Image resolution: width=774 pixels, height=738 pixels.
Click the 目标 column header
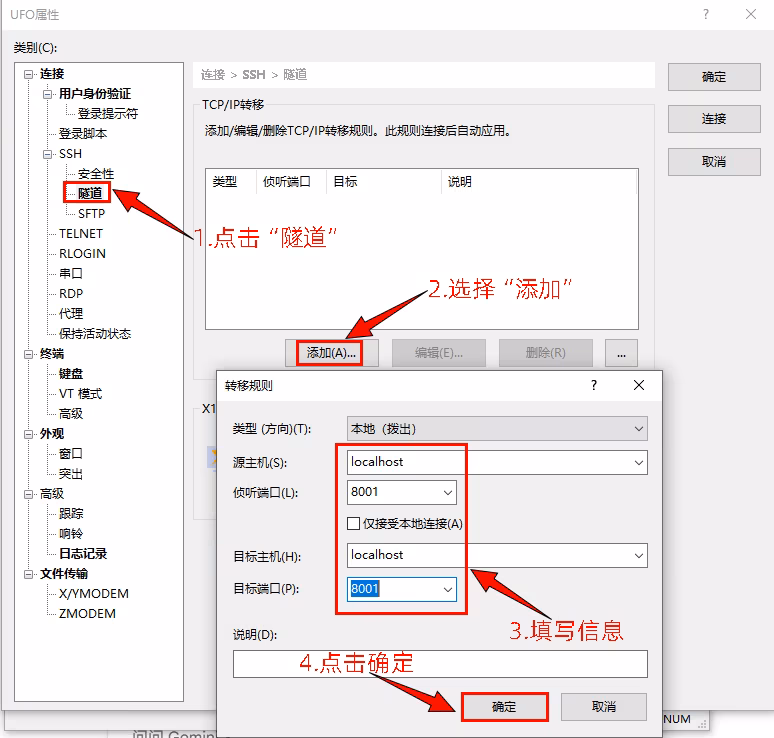[x=384, y=182]
